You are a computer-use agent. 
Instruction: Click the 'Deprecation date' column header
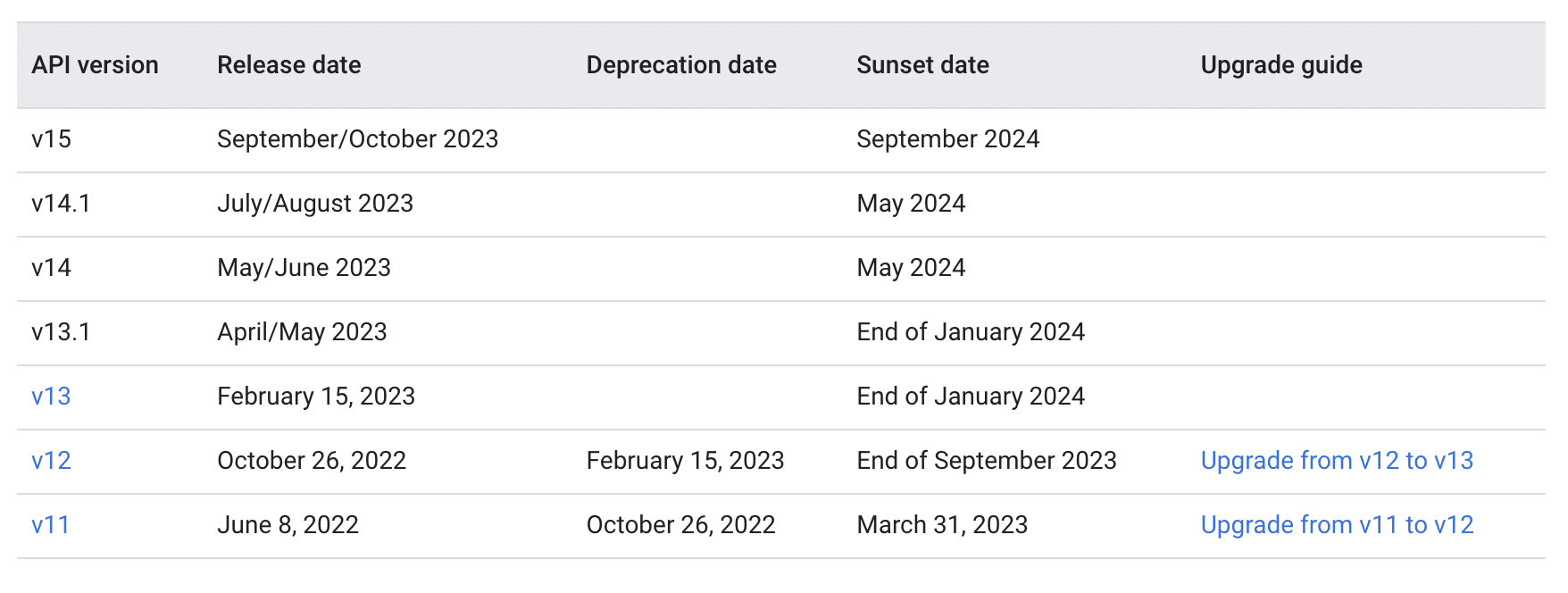tap(680, 65)
